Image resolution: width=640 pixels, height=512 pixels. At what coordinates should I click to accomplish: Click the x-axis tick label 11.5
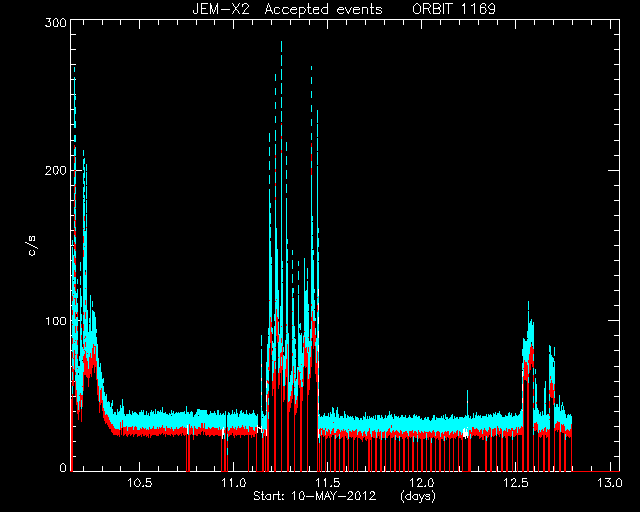point(328,483)
